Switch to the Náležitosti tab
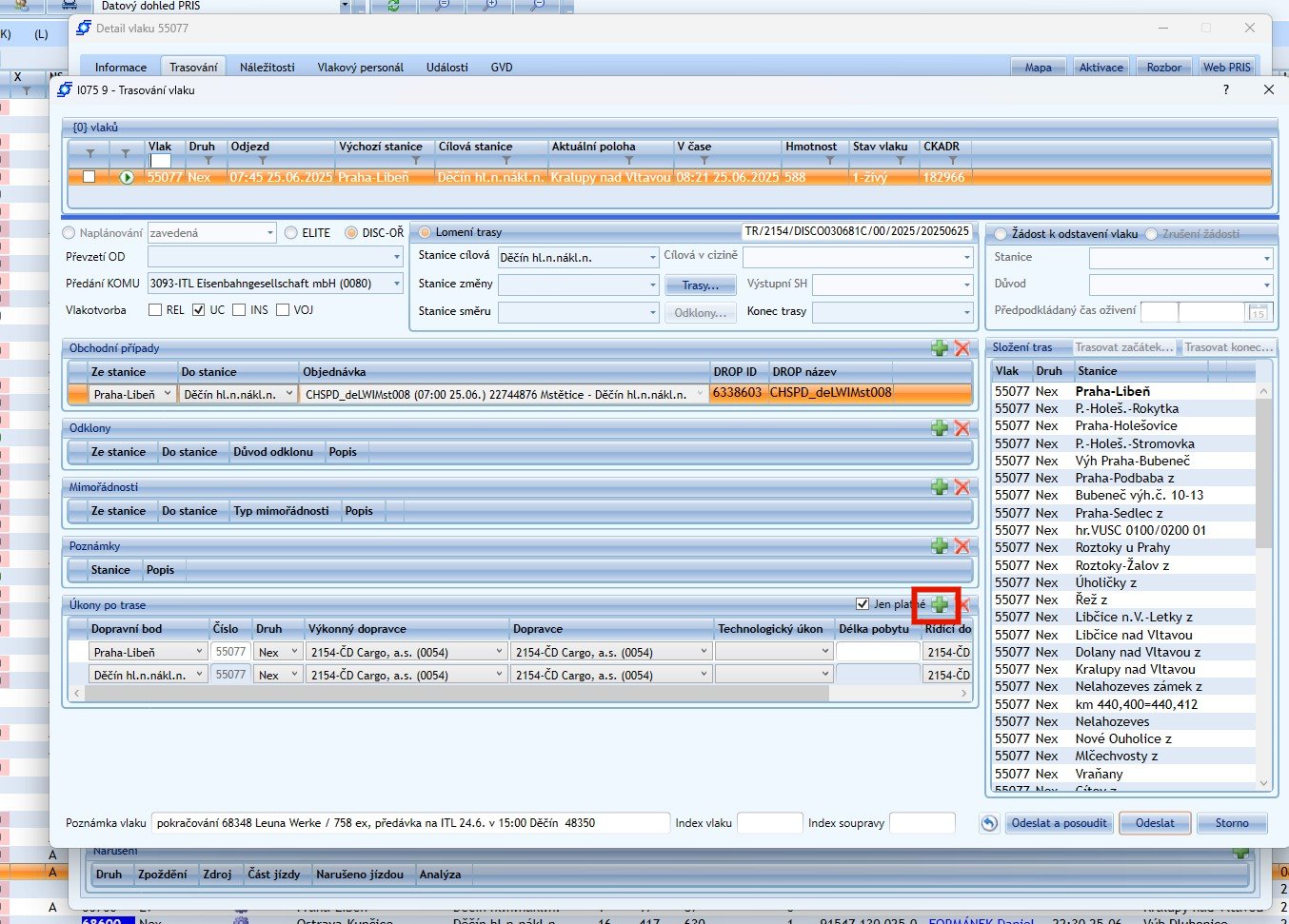1289x924 pixels. [267, 68]
